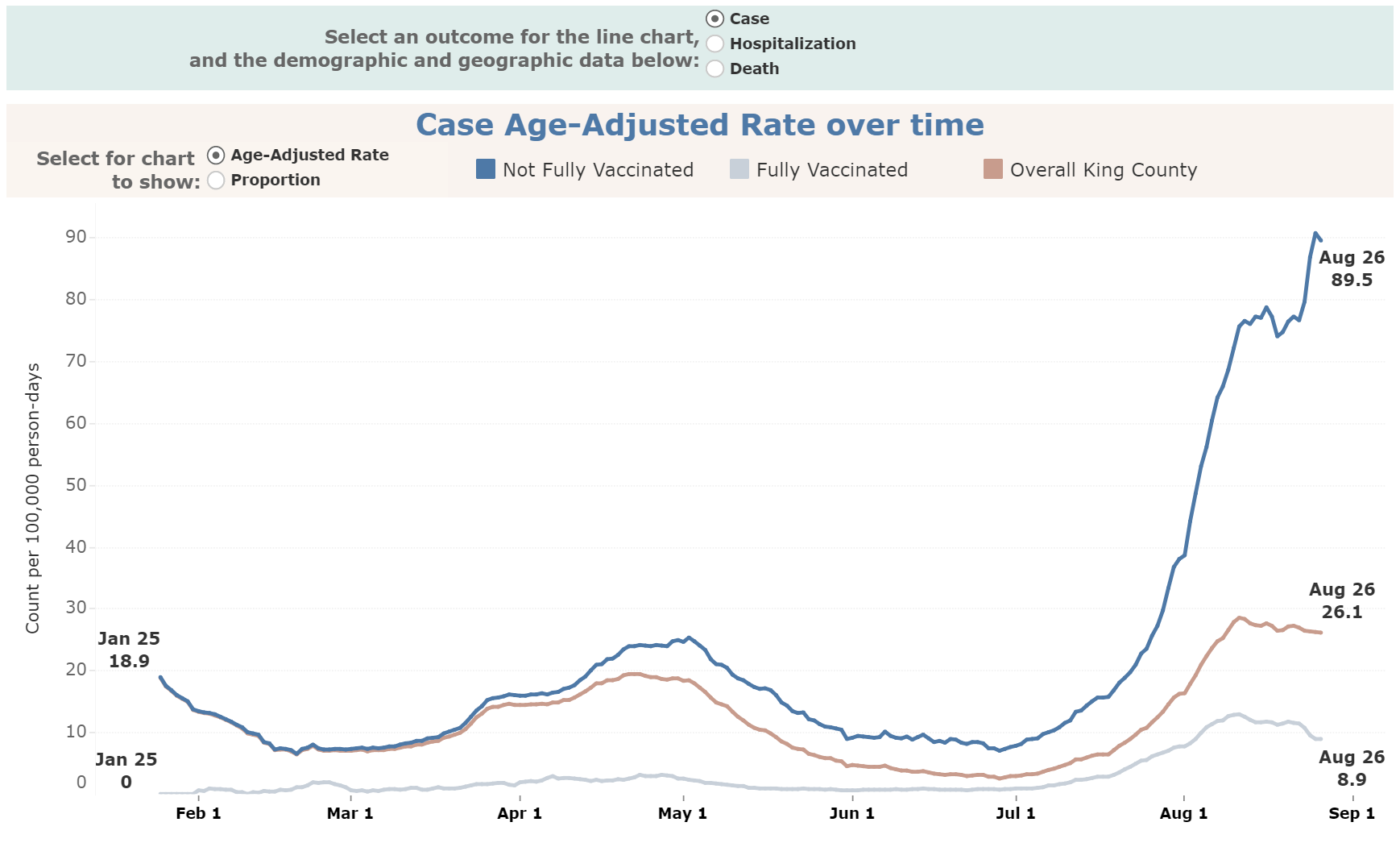Click the Not Fully Vaccinated blue swatch
This screenshot has height=843, width=1400.
(x=486, y=169)
